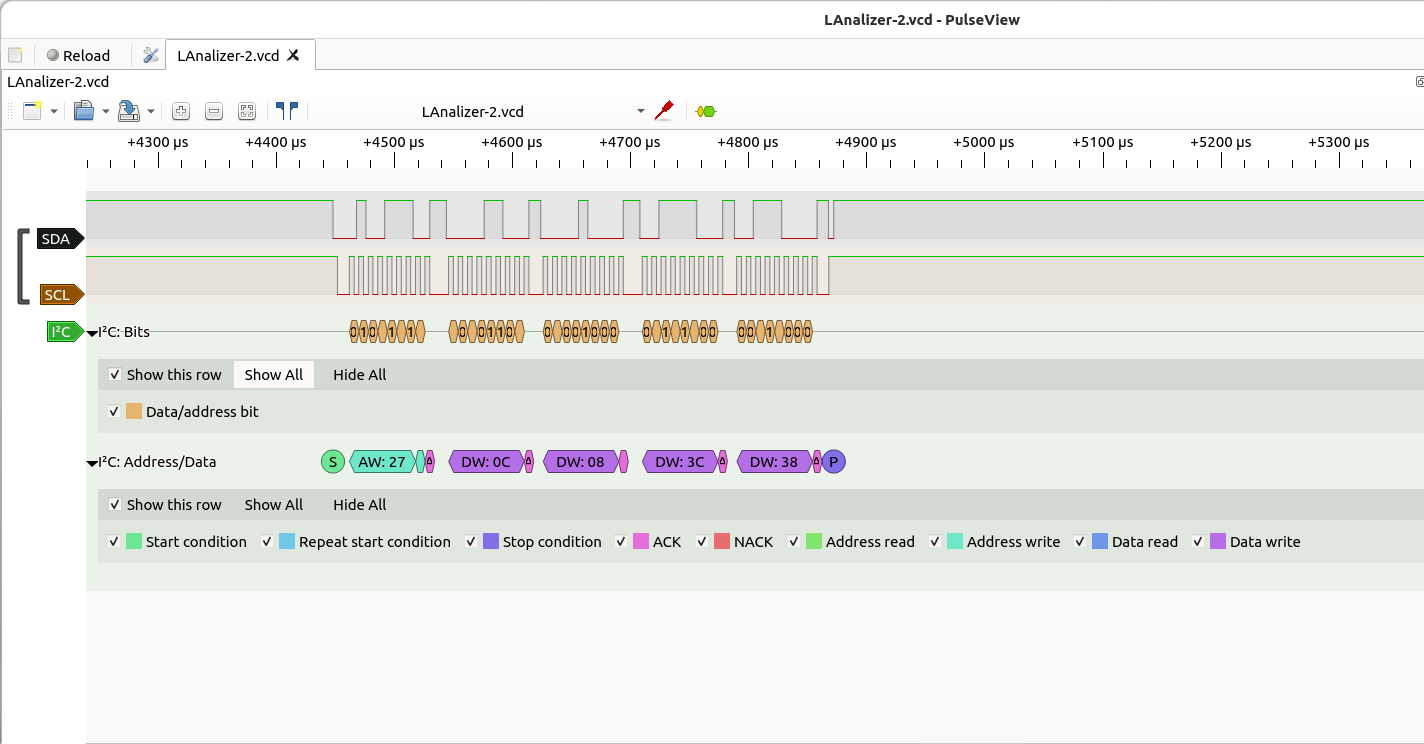Toggle the Data read checkbox

[1080, 542]
